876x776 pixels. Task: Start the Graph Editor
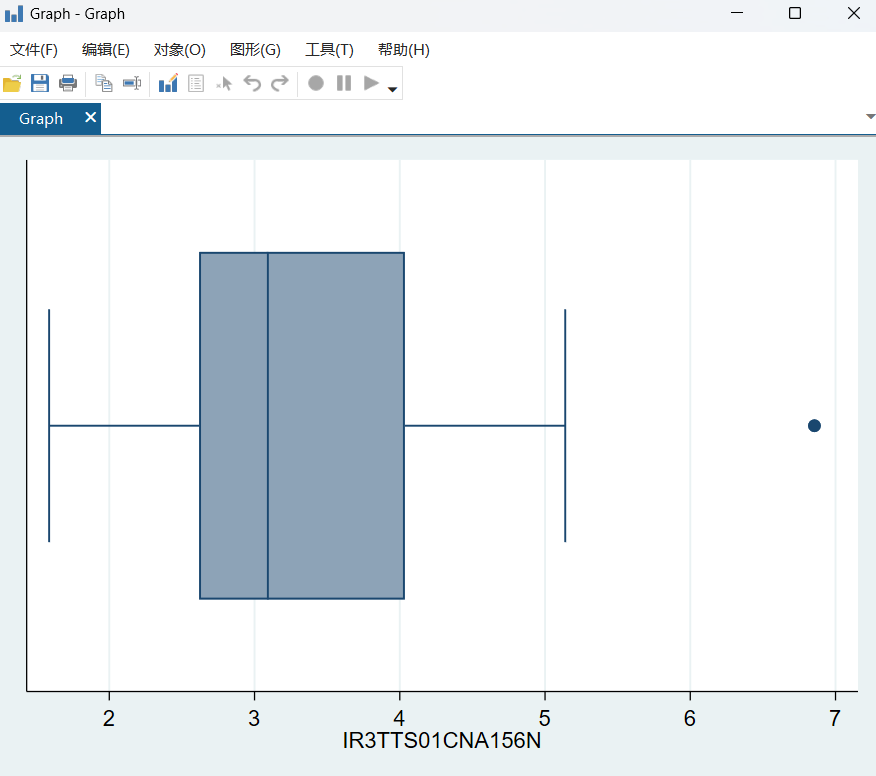(168, 84)
